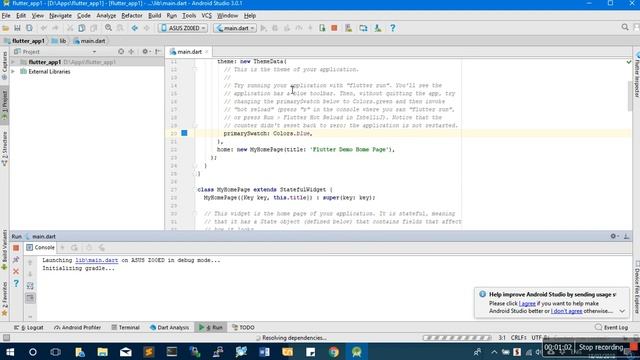The height and width of the screenshot is (360, 640).
Task: Click the Copy toolbar icon
Action: point(82,28)
